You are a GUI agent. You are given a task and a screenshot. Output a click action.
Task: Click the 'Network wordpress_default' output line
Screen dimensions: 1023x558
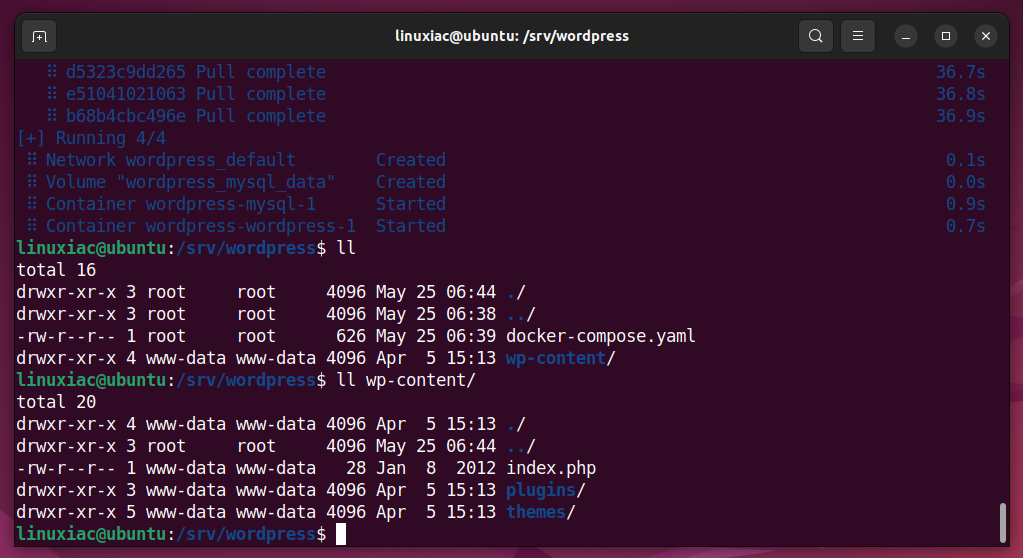(x=170, y=160)
